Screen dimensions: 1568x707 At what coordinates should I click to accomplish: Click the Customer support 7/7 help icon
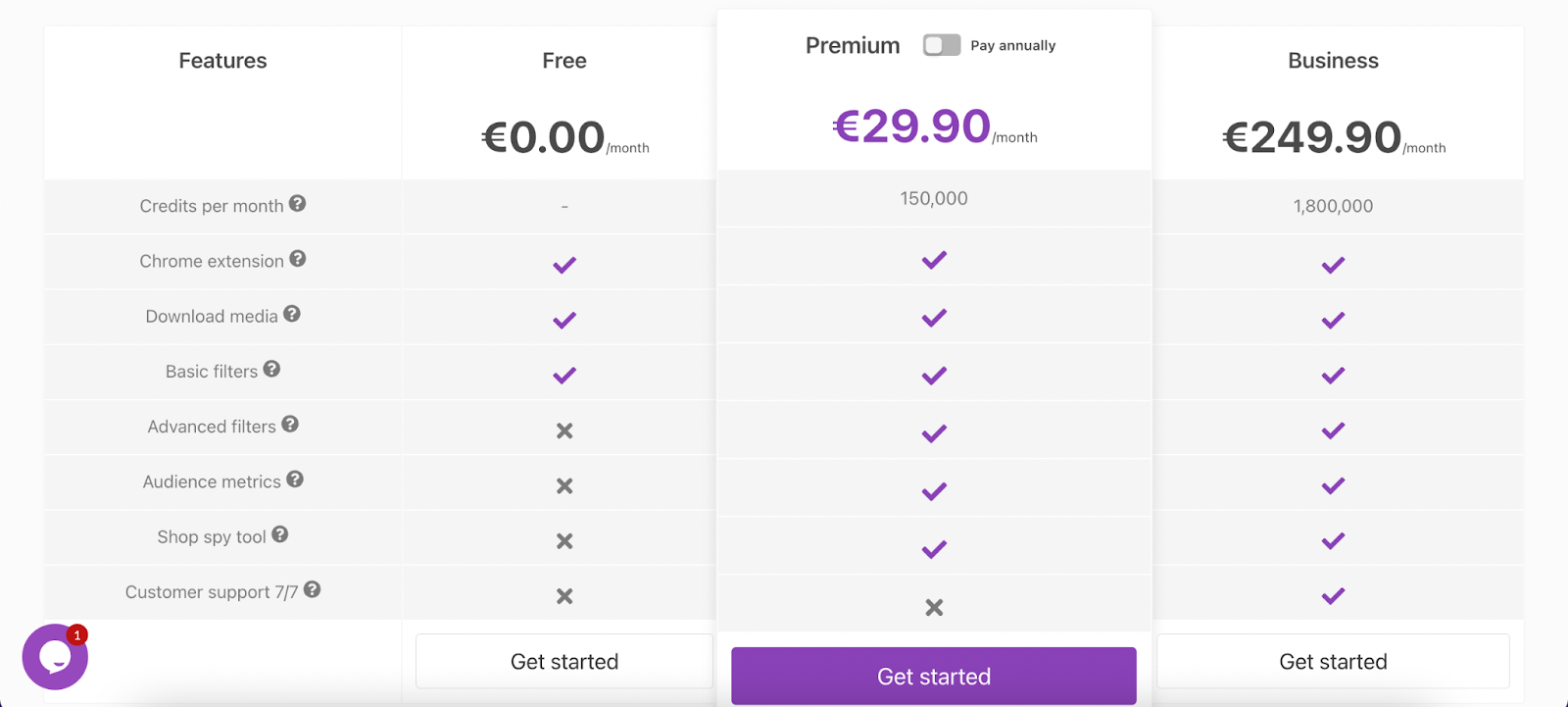tap(313, 589)
